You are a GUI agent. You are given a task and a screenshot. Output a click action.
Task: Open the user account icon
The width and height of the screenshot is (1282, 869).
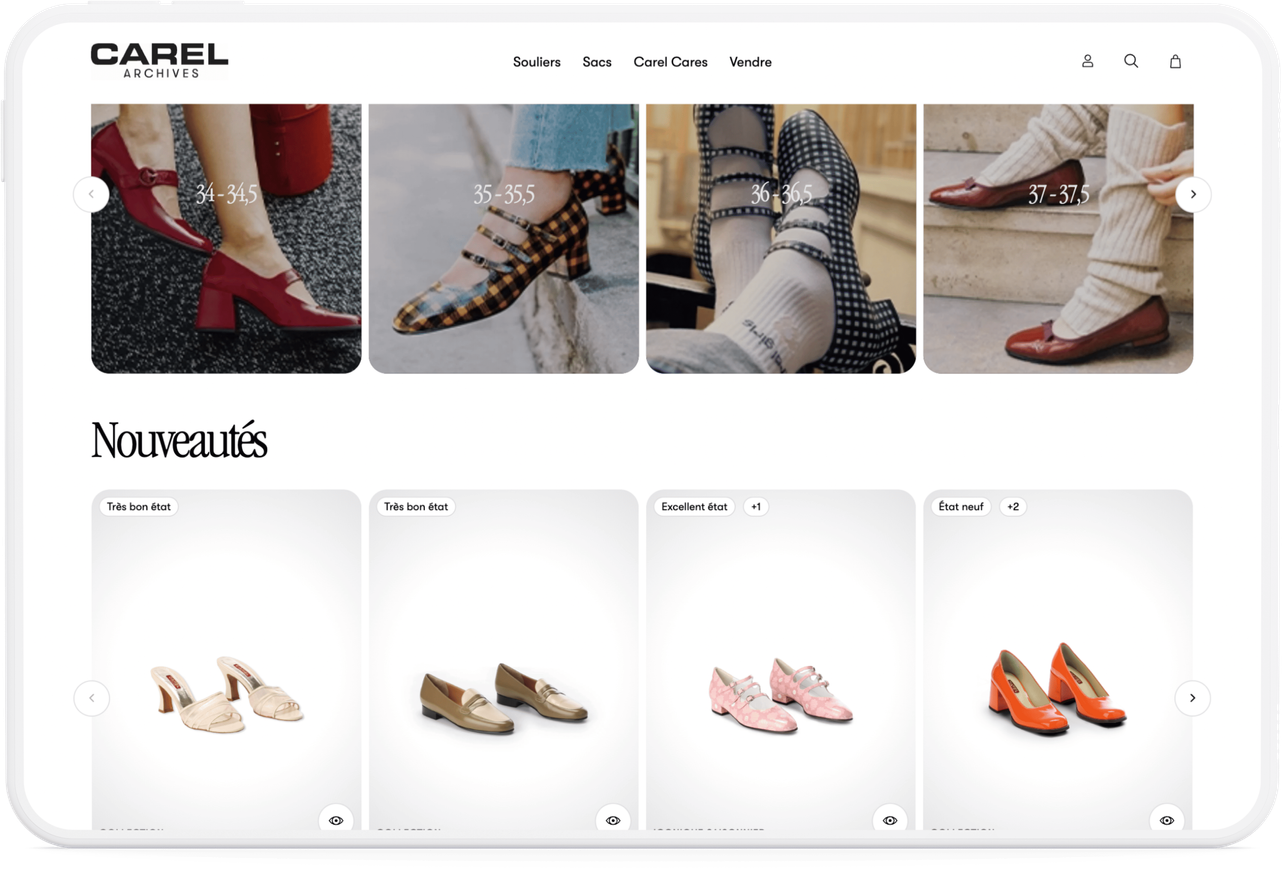coord(1087,61)
